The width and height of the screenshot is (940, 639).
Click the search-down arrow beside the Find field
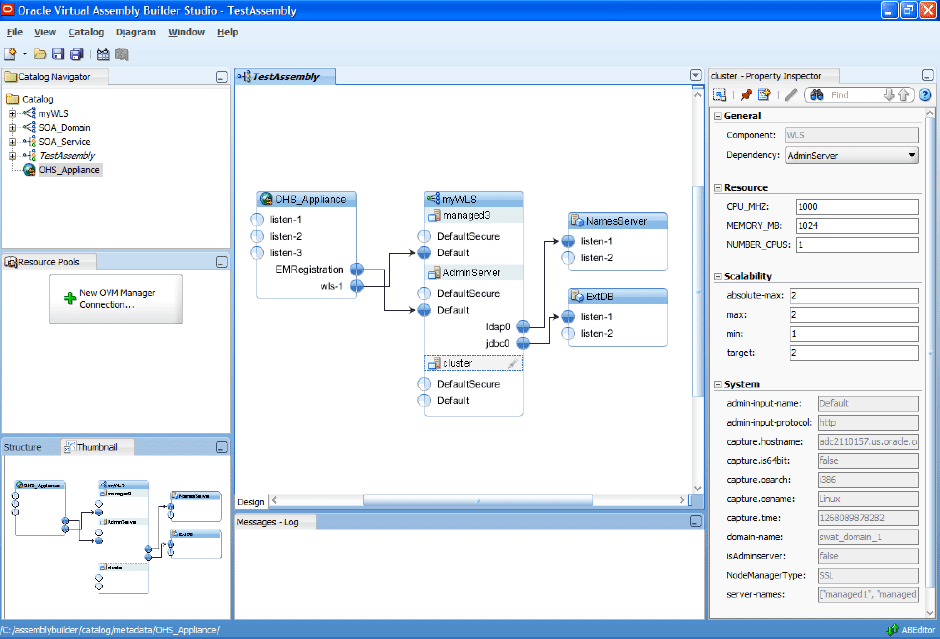pyautogui.click(x=890, y=95)
